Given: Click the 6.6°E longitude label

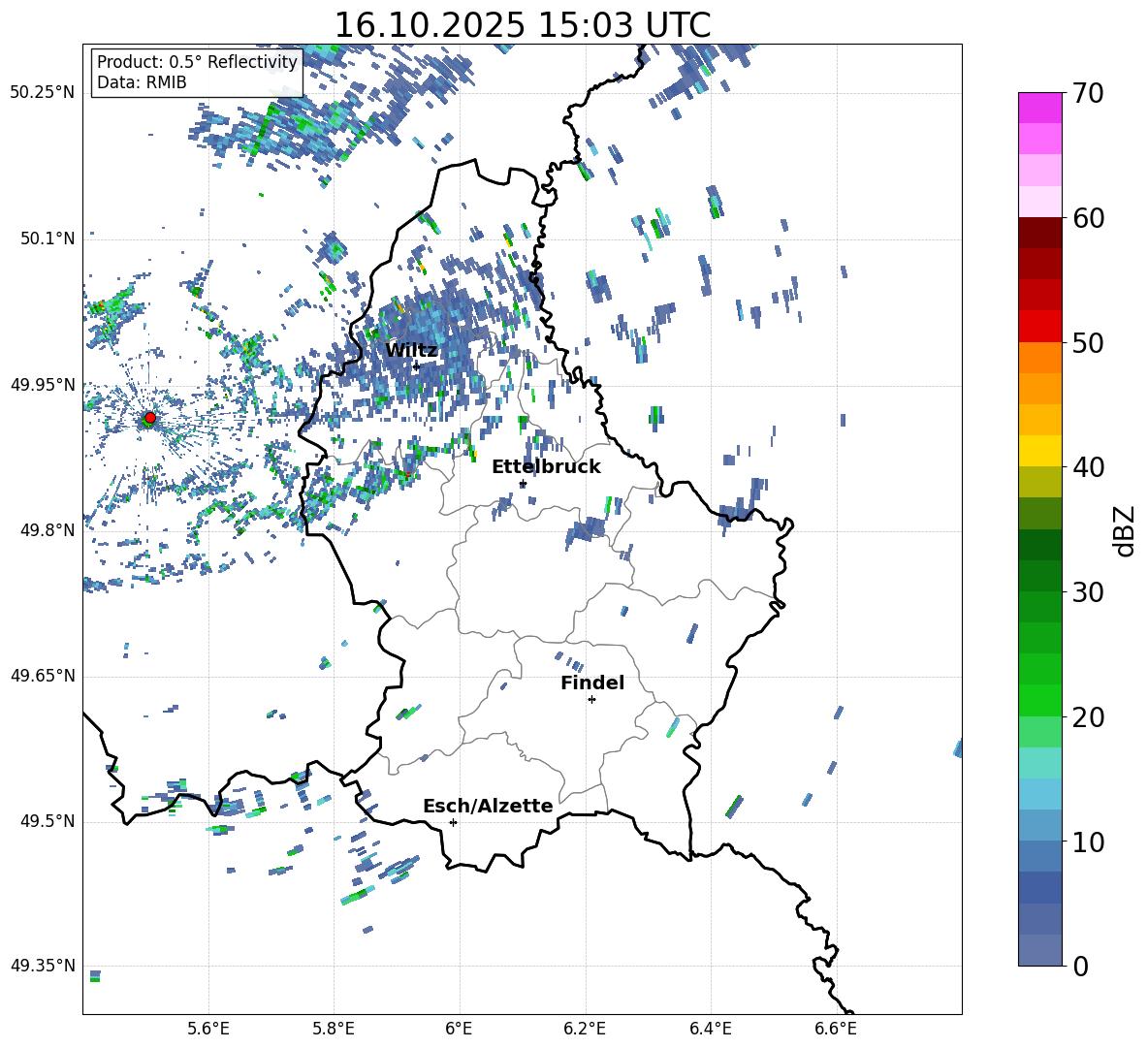Looking at the screenshot, I should (x=836, y=1029).
